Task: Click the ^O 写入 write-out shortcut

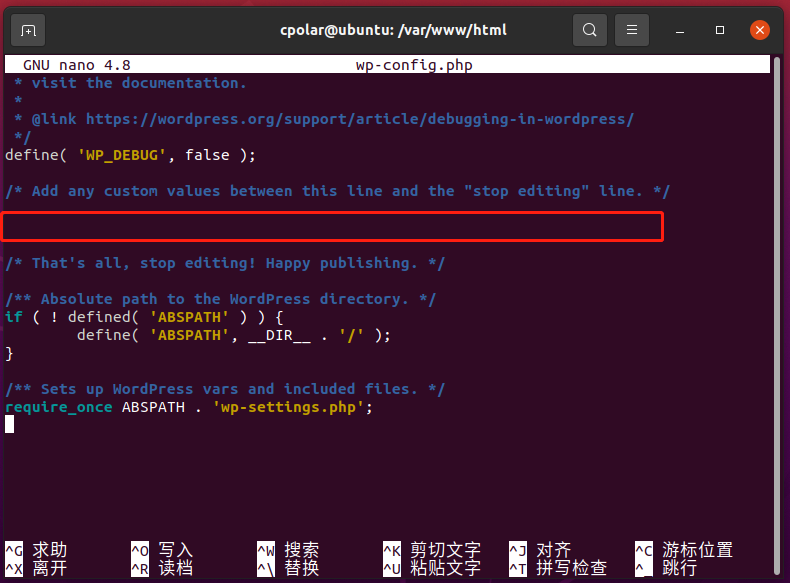Action: click(162, 550)
